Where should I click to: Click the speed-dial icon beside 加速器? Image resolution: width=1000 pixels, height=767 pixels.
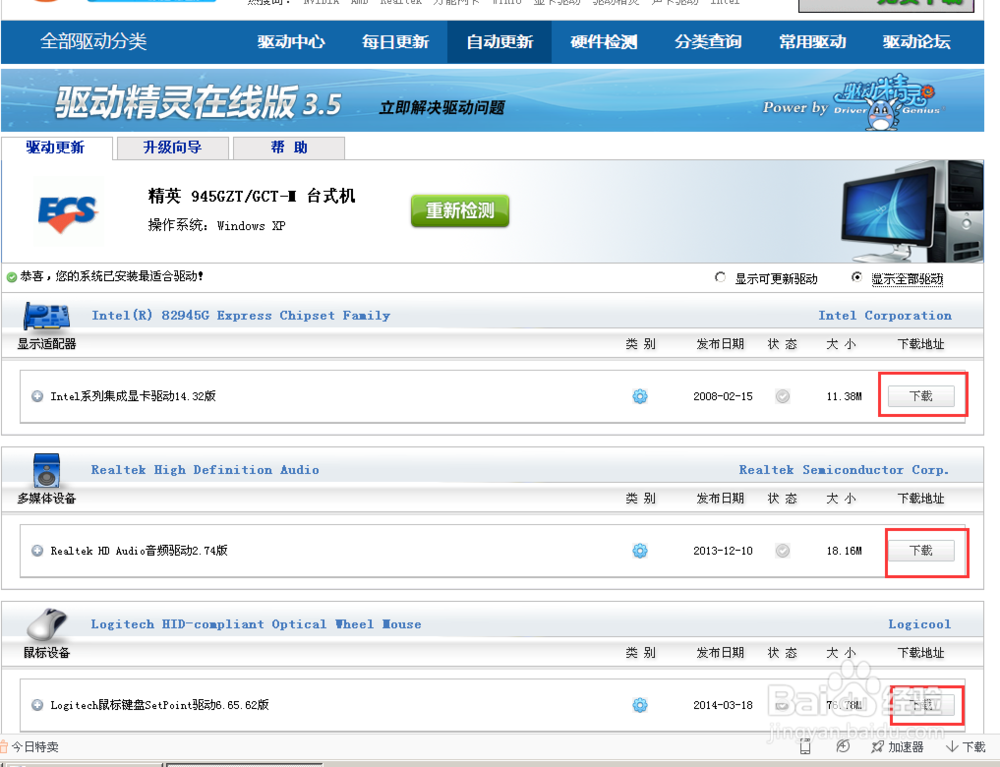click(842, 747)
